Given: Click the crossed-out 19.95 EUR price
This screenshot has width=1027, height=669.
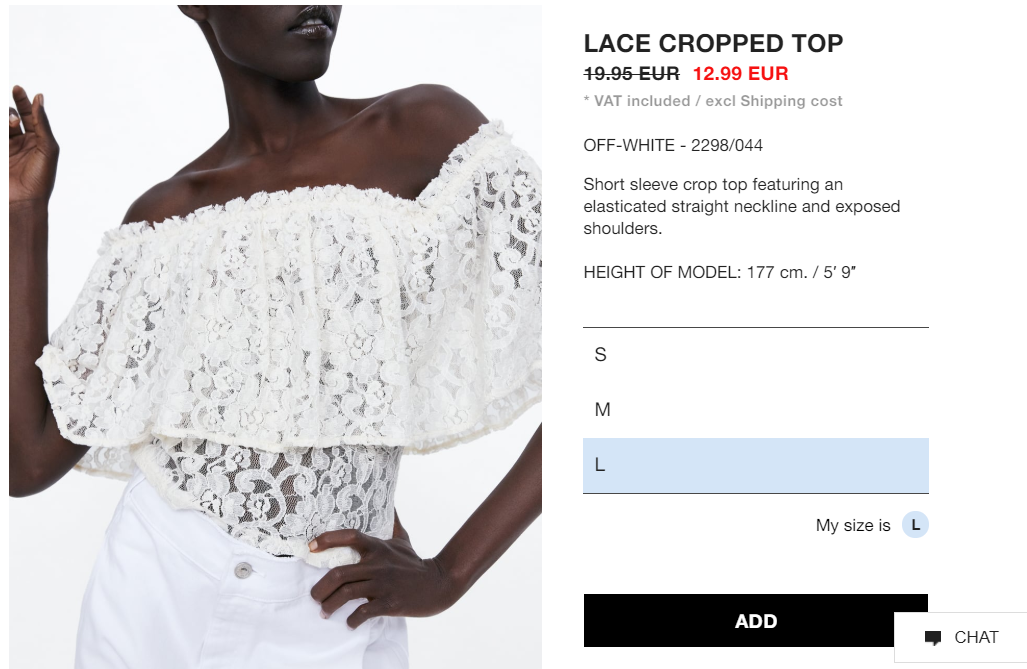Looking at the screenshot, I should 631,73.
